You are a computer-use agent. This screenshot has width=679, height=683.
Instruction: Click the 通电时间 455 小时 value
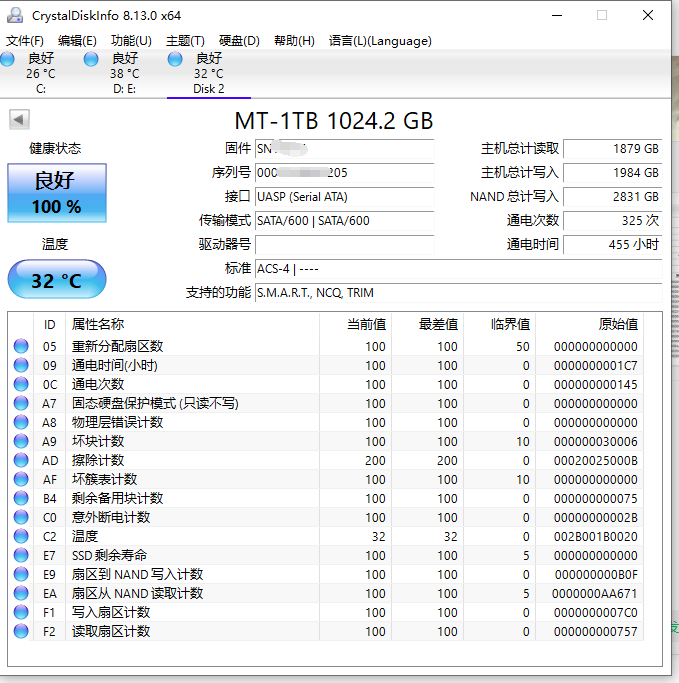coord(613,245)
